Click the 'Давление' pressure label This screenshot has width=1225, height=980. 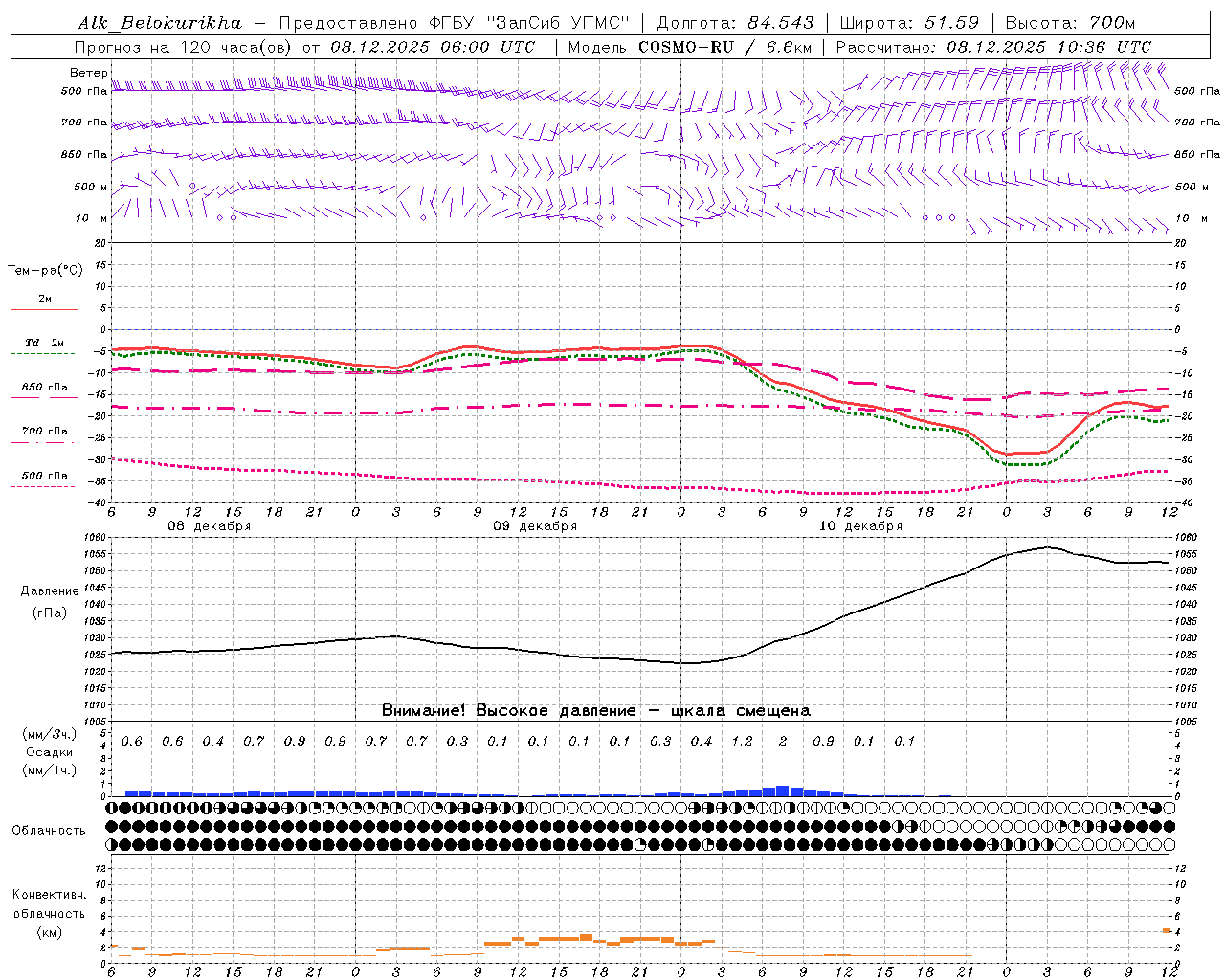coord(50,591)
